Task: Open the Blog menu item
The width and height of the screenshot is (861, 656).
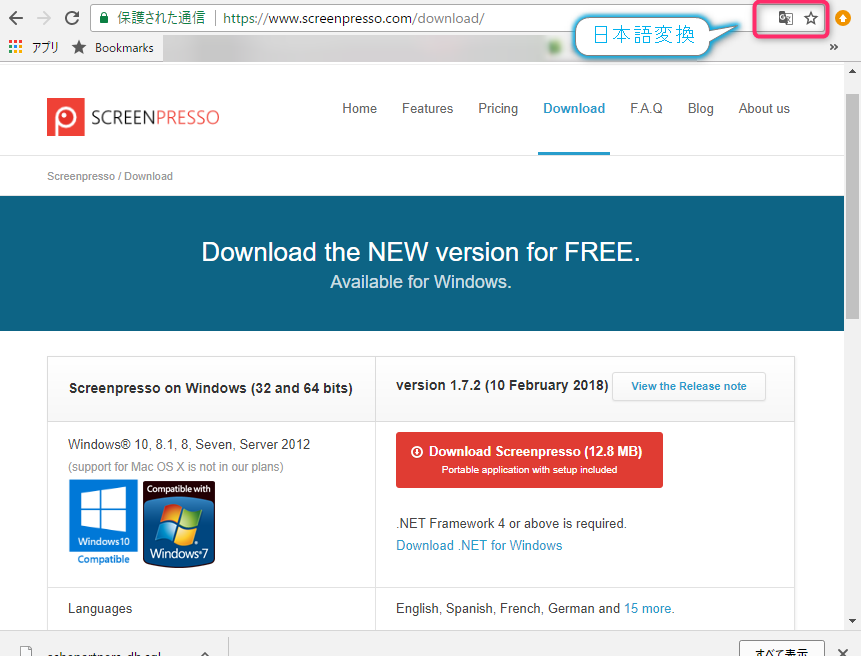Action: [701, 109]
